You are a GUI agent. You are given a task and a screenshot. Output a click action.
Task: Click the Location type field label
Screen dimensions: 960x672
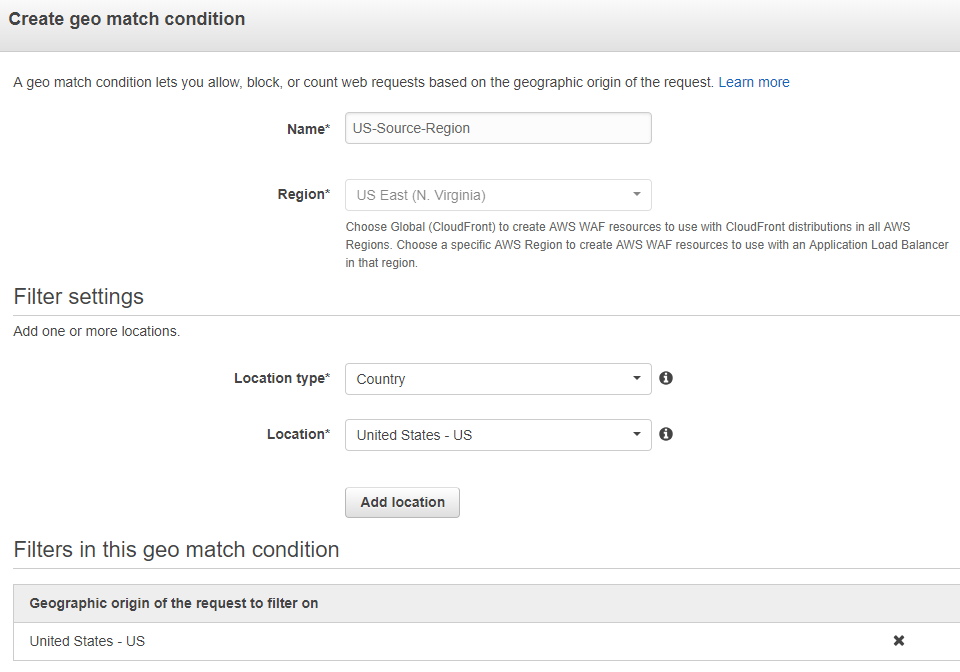281,379
